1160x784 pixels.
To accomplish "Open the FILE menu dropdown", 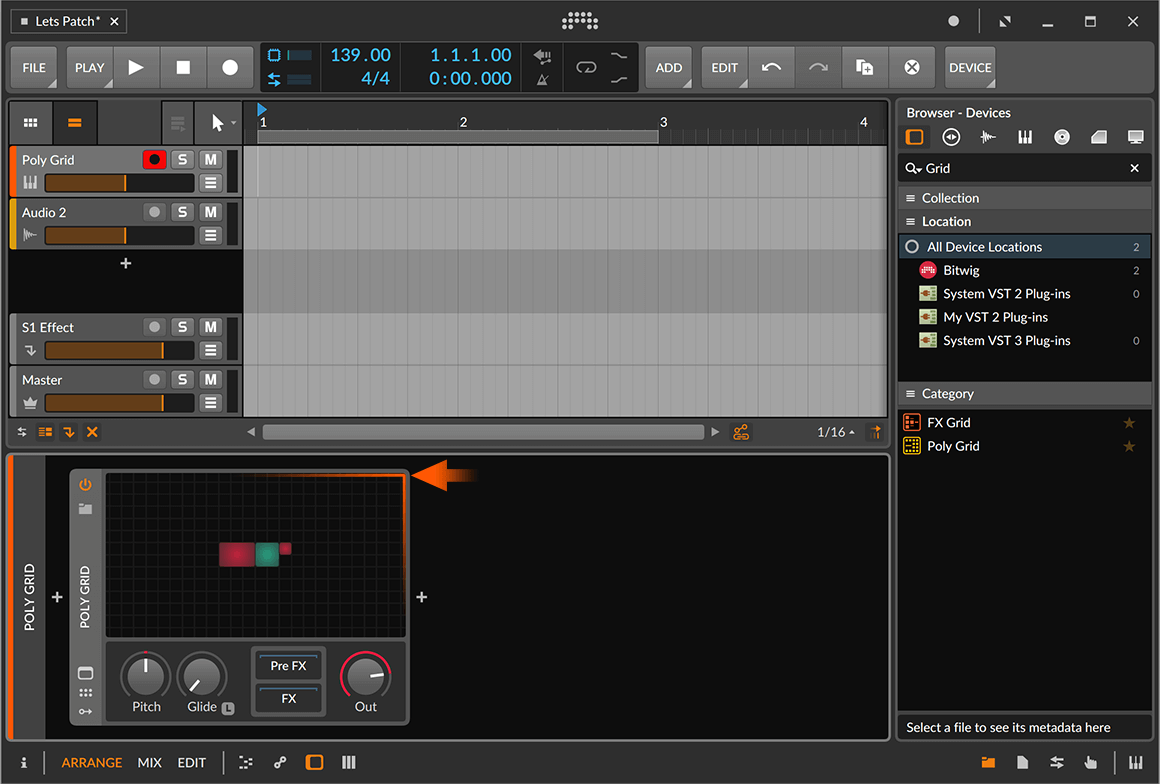I will [x=34, y=68].
